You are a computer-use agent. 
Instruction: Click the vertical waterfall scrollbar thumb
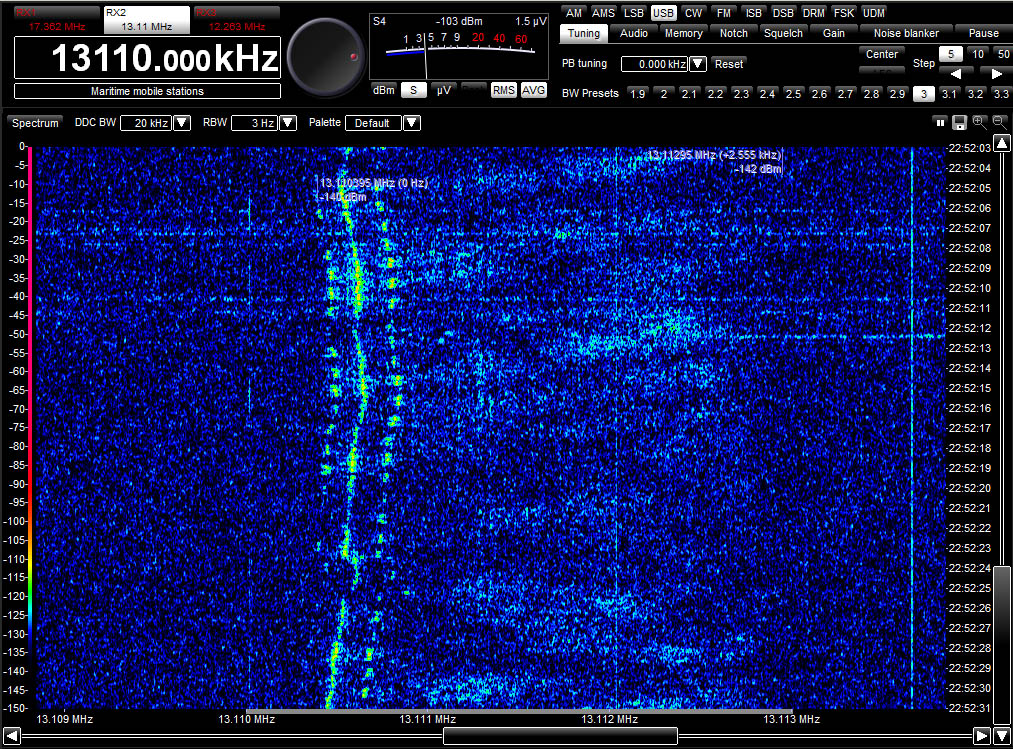tap(1002, 646)
